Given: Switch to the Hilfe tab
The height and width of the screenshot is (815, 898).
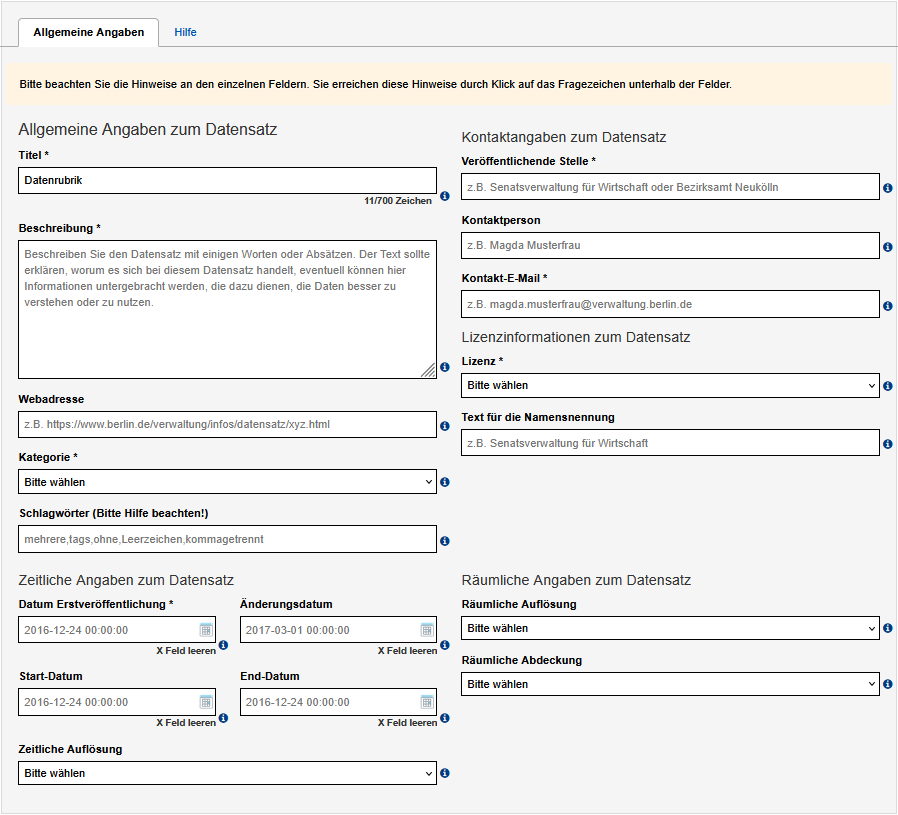Looking at the screenshot, I should pos(185,32).
